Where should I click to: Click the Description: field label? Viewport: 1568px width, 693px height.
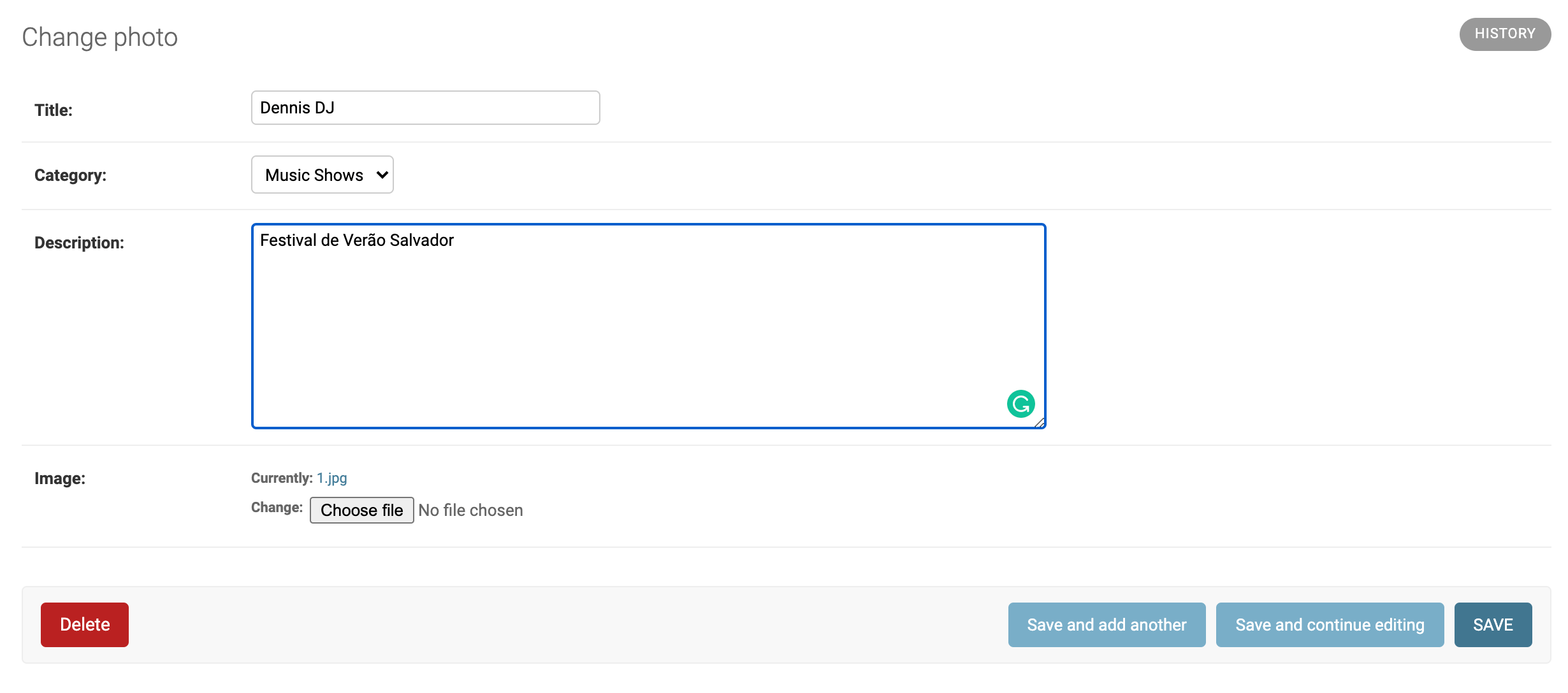coord(79,243)
